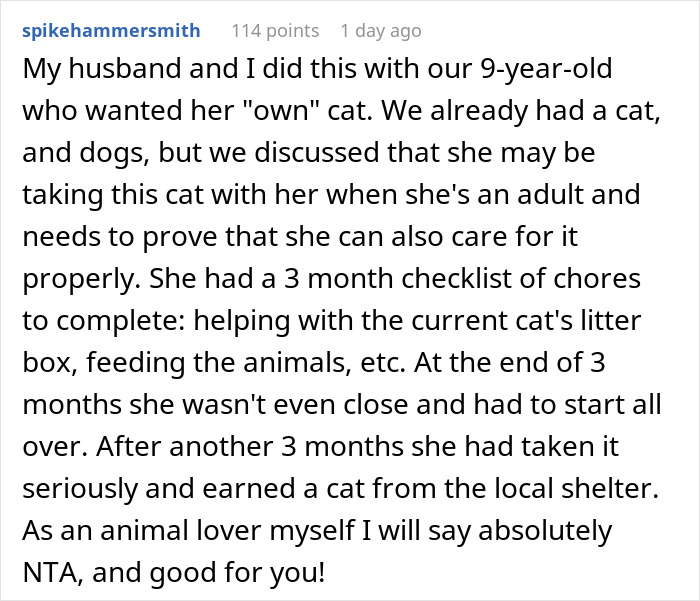This screenshot has height=601, width=700.
Task: Click the '1 day ago' timestamp
Action: pos(380,31)
